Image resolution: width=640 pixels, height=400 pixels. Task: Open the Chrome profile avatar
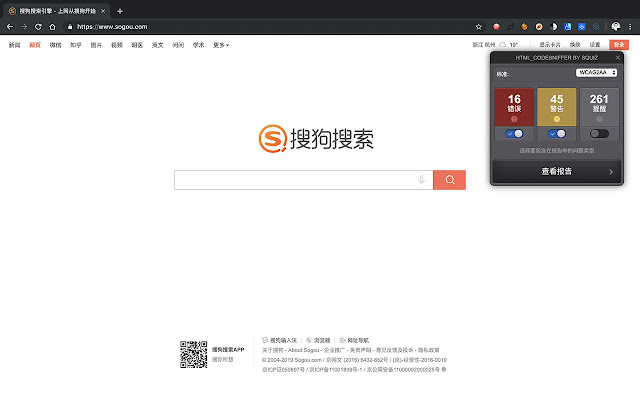[x=616, y=27]
